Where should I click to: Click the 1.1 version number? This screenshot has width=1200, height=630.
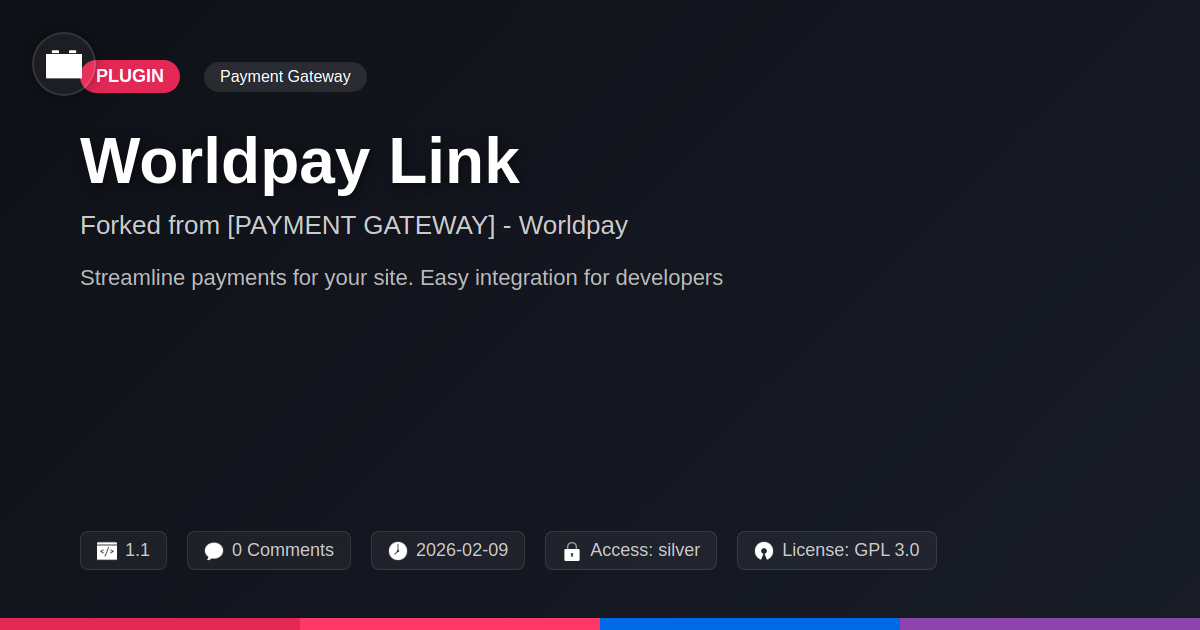pyautogui.click(x=137, y=550)
